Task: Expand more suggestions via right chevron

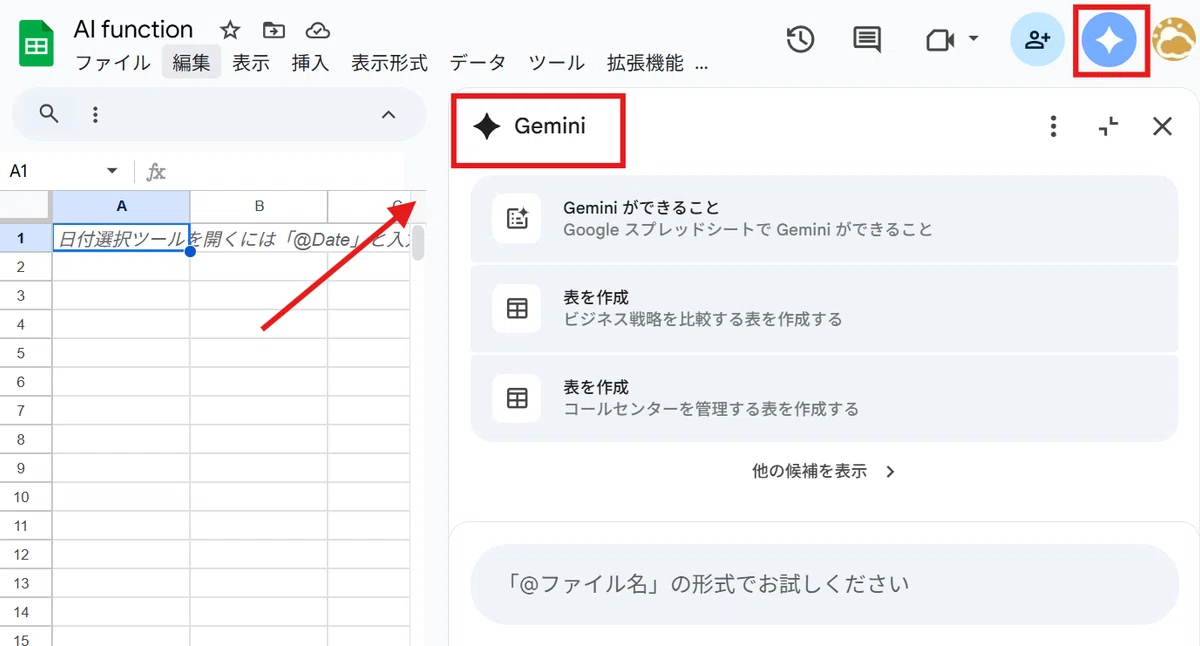Action: pos(891,471)
